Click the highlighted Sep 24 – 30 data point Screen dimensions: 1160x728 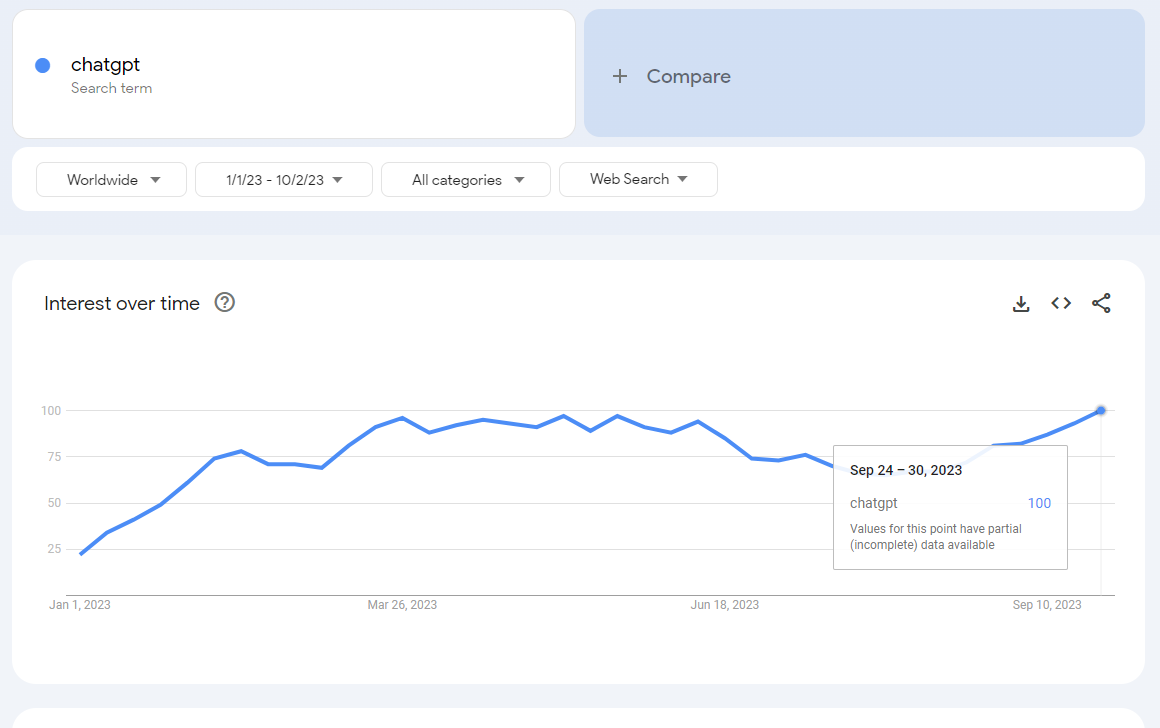pos(1101,410)
